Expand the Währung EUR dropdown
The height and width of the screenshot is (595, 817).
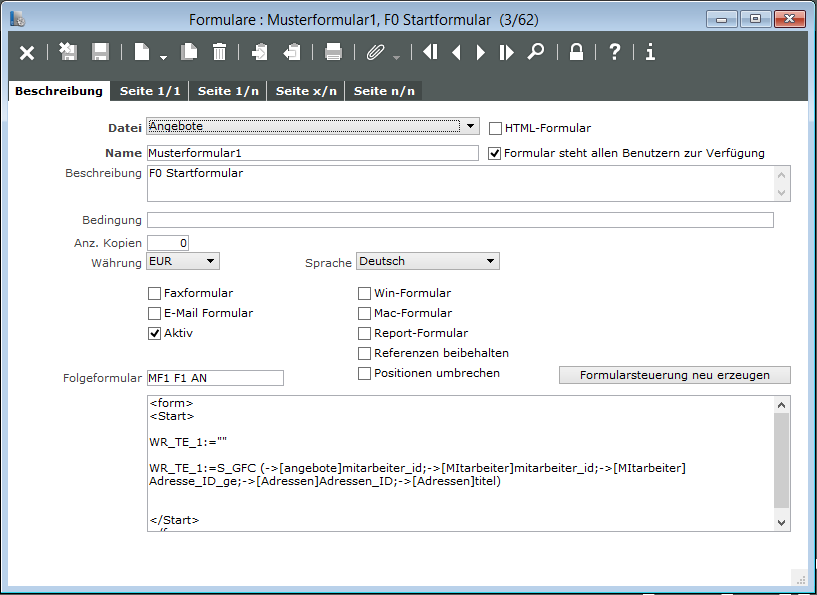[x=183, y=261]
